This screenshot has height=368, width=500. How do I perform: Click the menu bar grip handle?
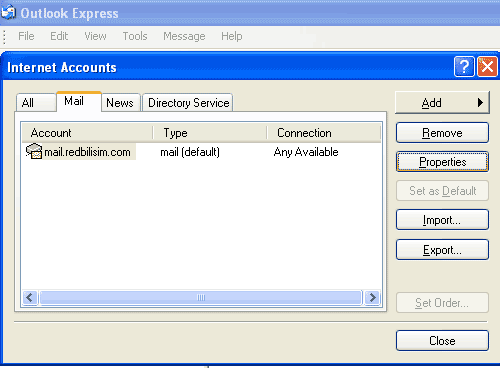tap(4, 37)
